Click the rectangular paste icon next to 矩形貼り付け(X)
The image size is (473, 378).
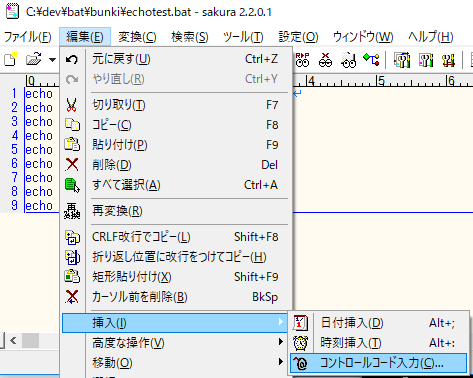tap(72, 277)
